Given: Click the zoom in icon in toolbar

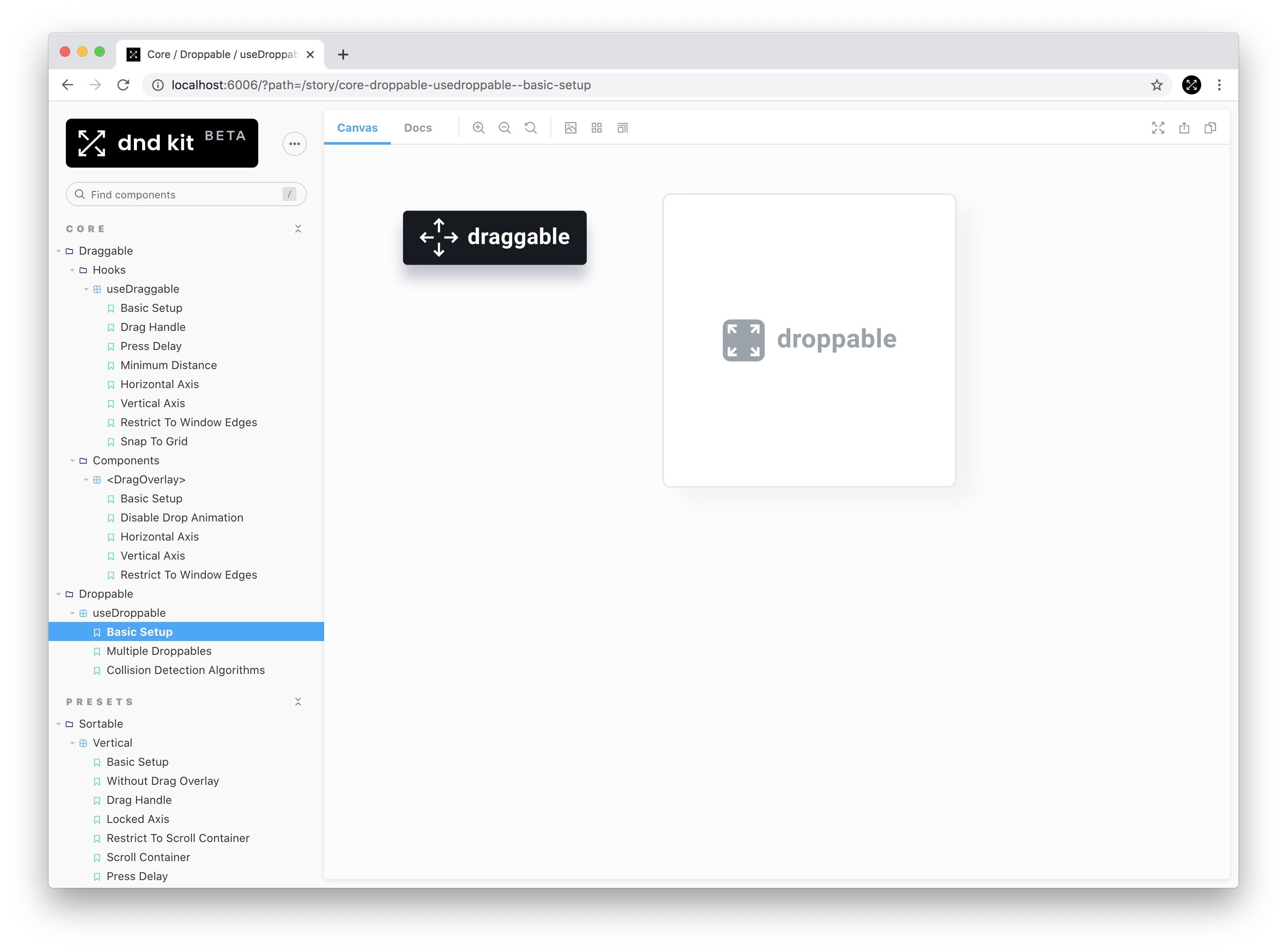Looking at the screenshot, I should (479, 128).
